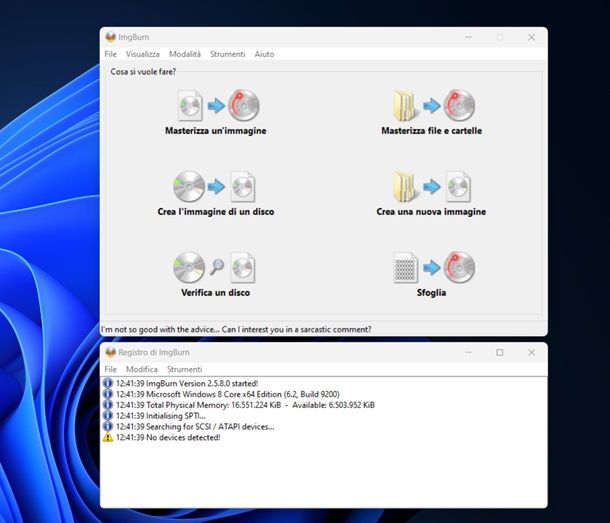Open the Visualizza menu
The height and width of the screenshot is (523, 610).
coord(142,54)
